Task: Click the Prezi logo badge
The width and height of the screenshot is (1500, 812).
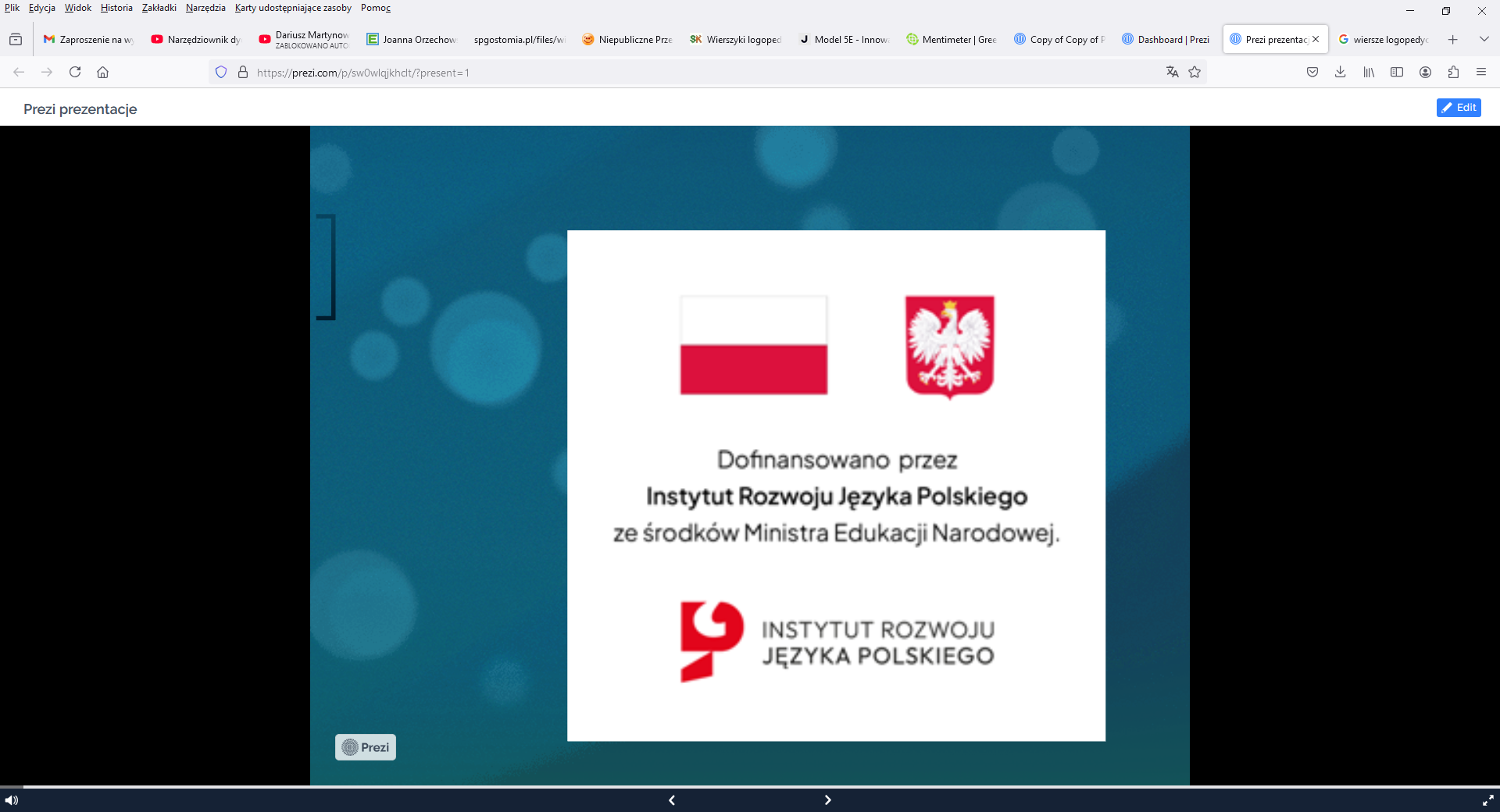Action: pos(366,747)
